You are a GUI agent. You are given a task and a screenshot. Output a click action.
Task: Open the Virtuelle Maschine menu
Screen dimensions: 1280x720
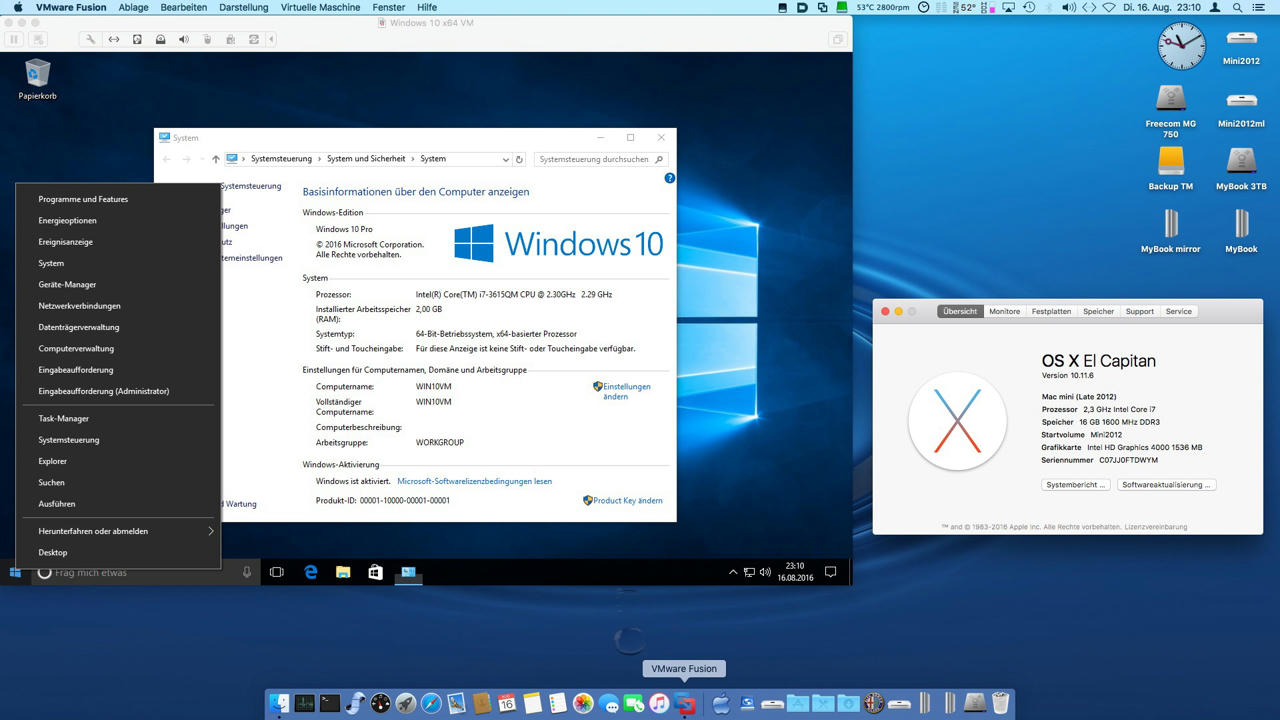[x=320, y=7]
